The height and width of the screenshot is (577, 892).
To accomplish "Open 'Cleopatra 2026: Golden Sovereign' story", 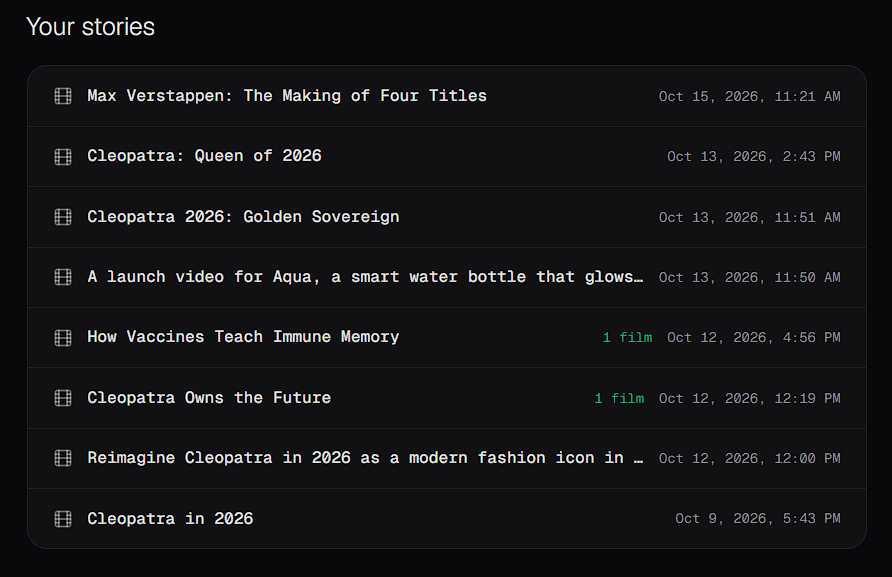I will click(447, 217).
